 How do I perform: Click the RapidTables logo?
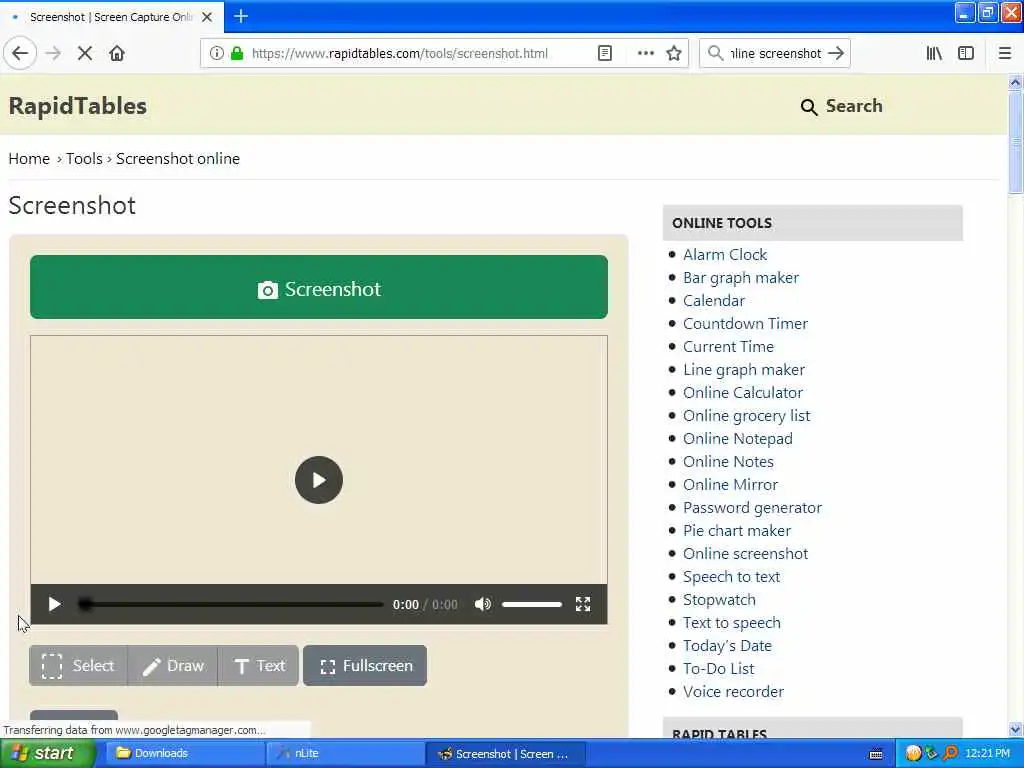pos(78,106)
